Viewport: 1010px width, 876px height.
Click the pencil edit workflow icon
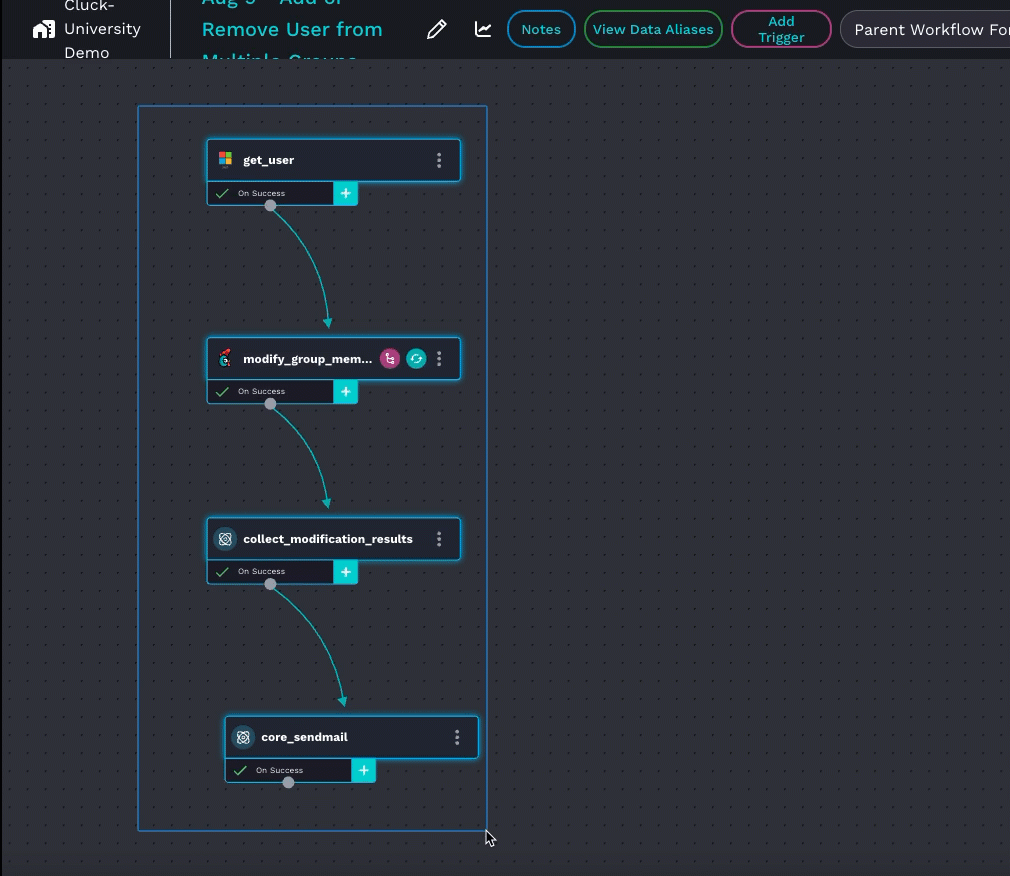(436, 30)
